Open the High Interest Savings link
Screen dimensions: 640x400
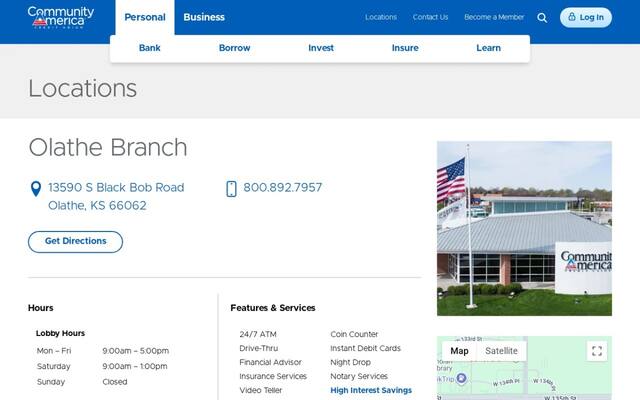pos(371,390)
